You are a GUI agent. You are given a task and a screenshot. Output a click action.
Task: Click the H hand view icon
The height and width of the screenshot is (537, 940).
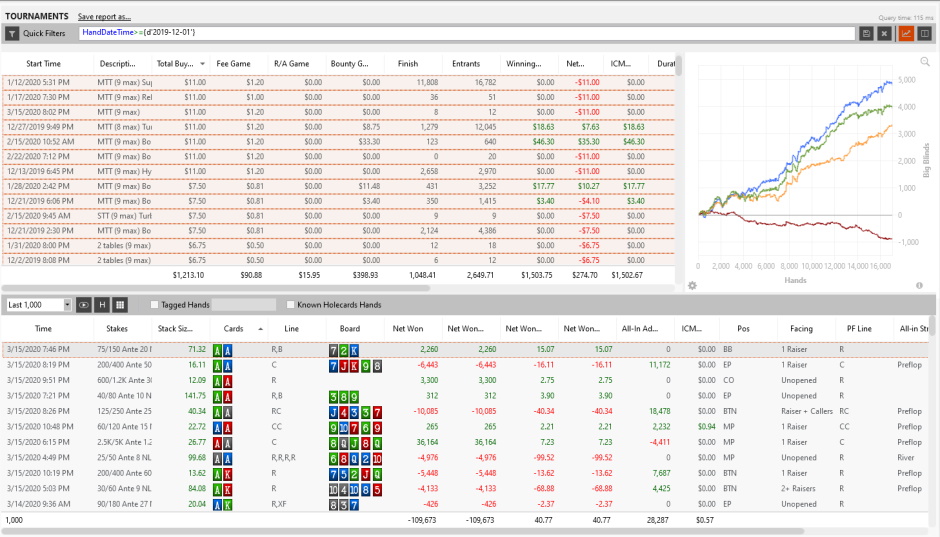pyautogui.click(x=102, y=305)
